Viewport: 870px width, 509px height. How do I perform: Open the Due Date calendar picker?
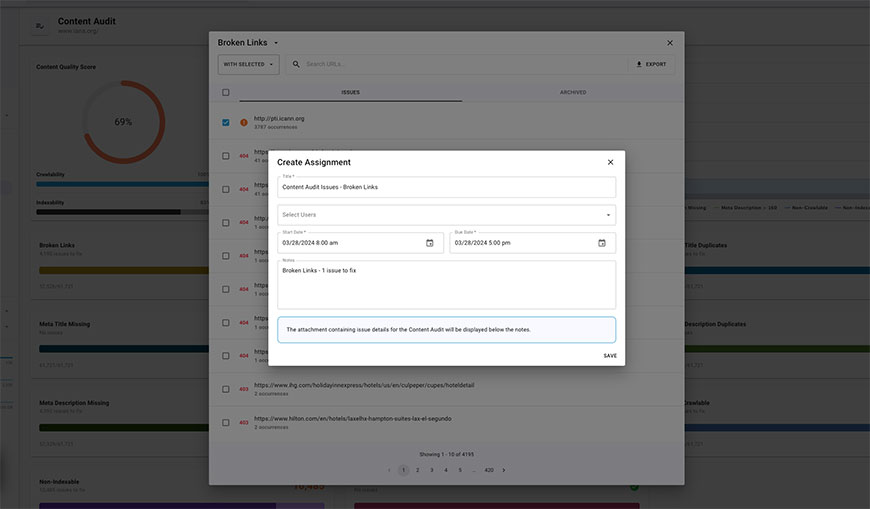click(602, 243)
